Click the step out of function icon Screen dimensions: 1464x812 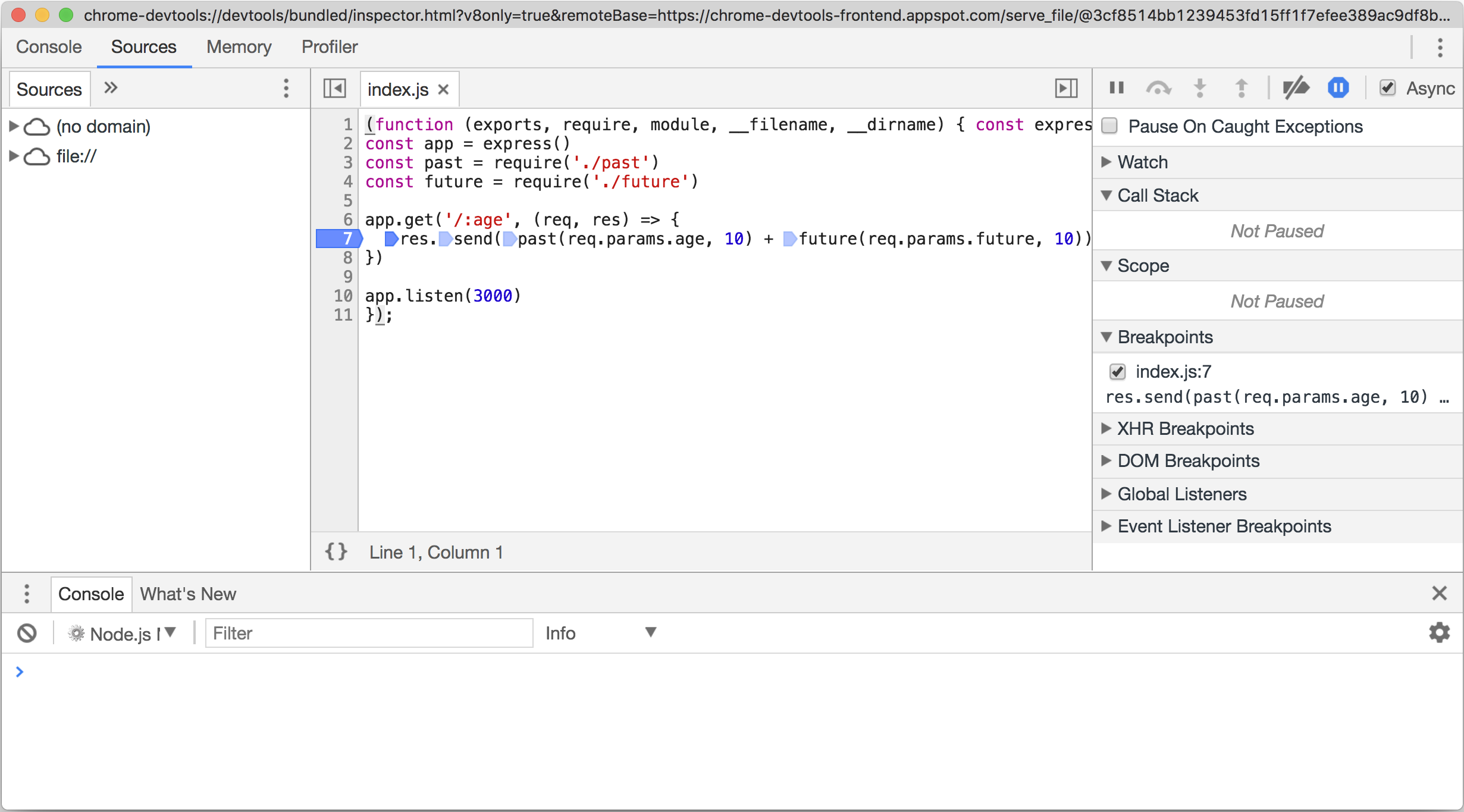1242,88
